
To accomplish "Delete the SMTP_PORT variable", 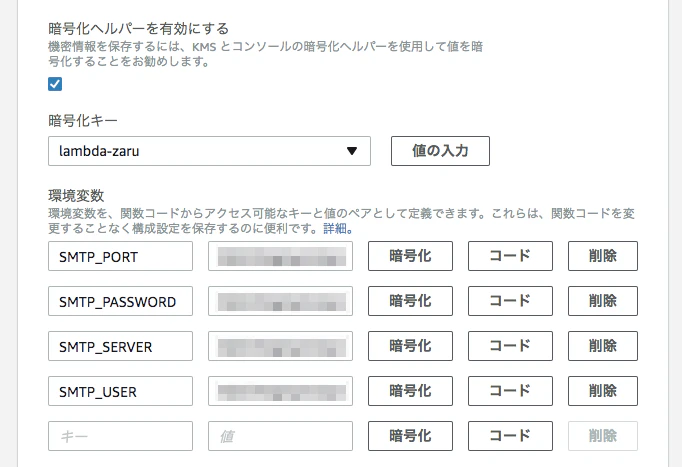I will [x=603, y=256].
